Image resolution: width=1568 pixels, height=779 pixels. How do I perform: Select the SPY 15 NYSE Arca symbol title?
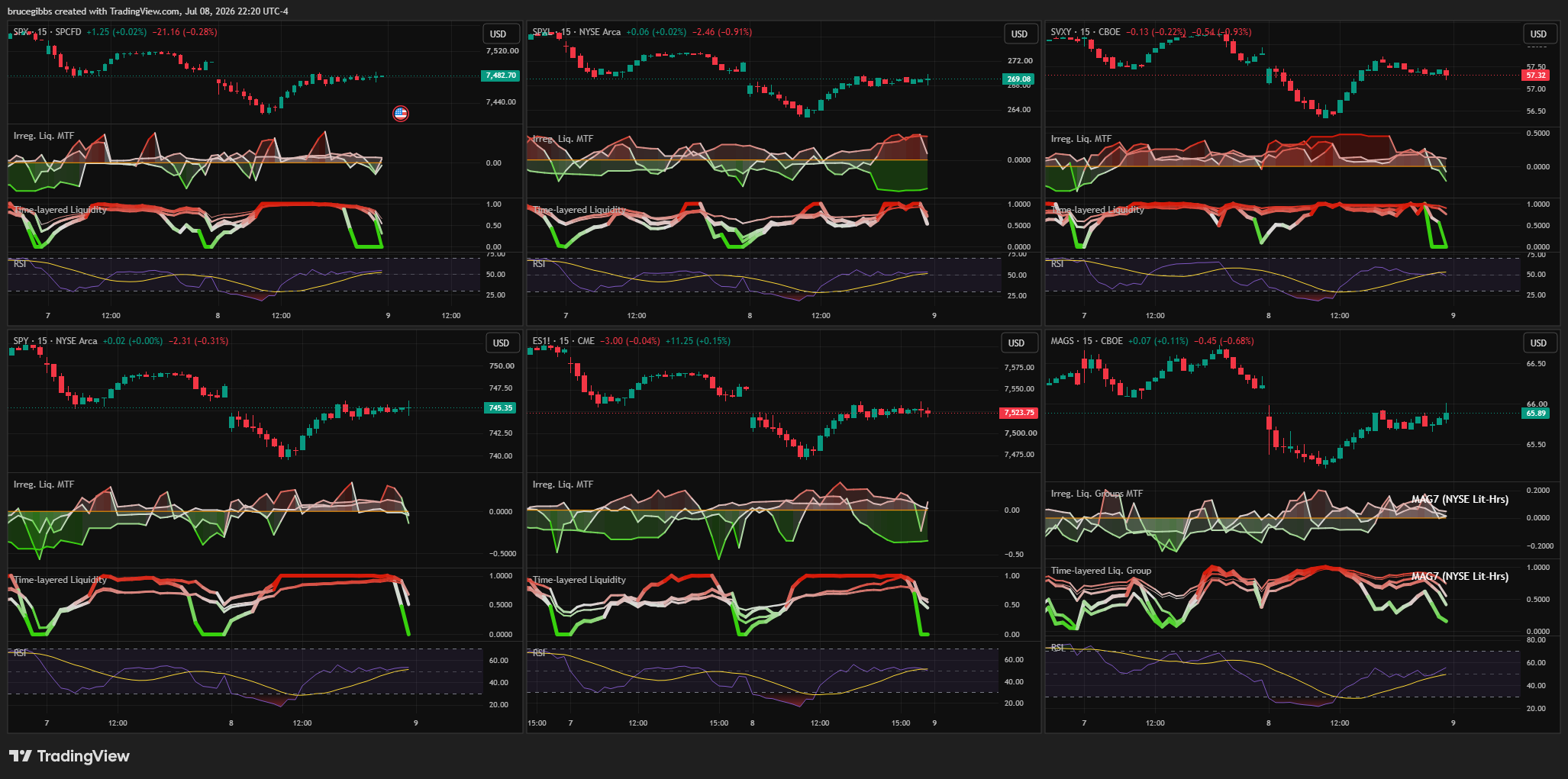pyautogui.click(x=56, y=341)
